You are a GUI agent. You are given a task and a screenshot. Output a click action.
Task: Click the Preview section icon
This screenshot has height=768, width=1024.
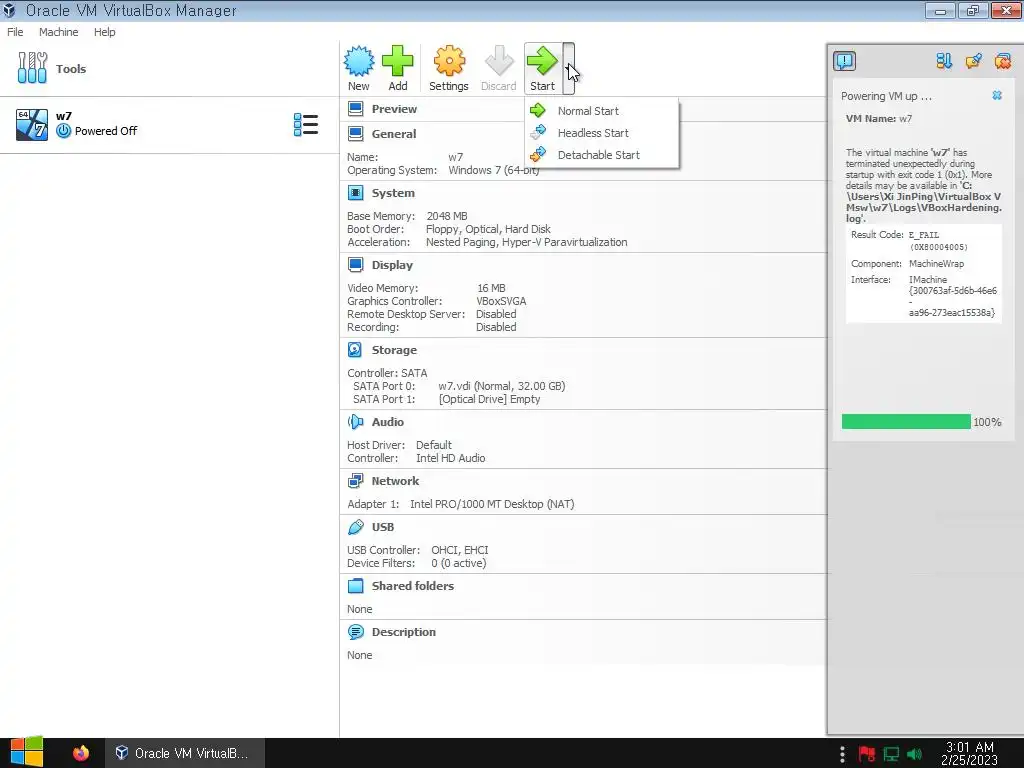pyautogui.click(x=355, y=108)
